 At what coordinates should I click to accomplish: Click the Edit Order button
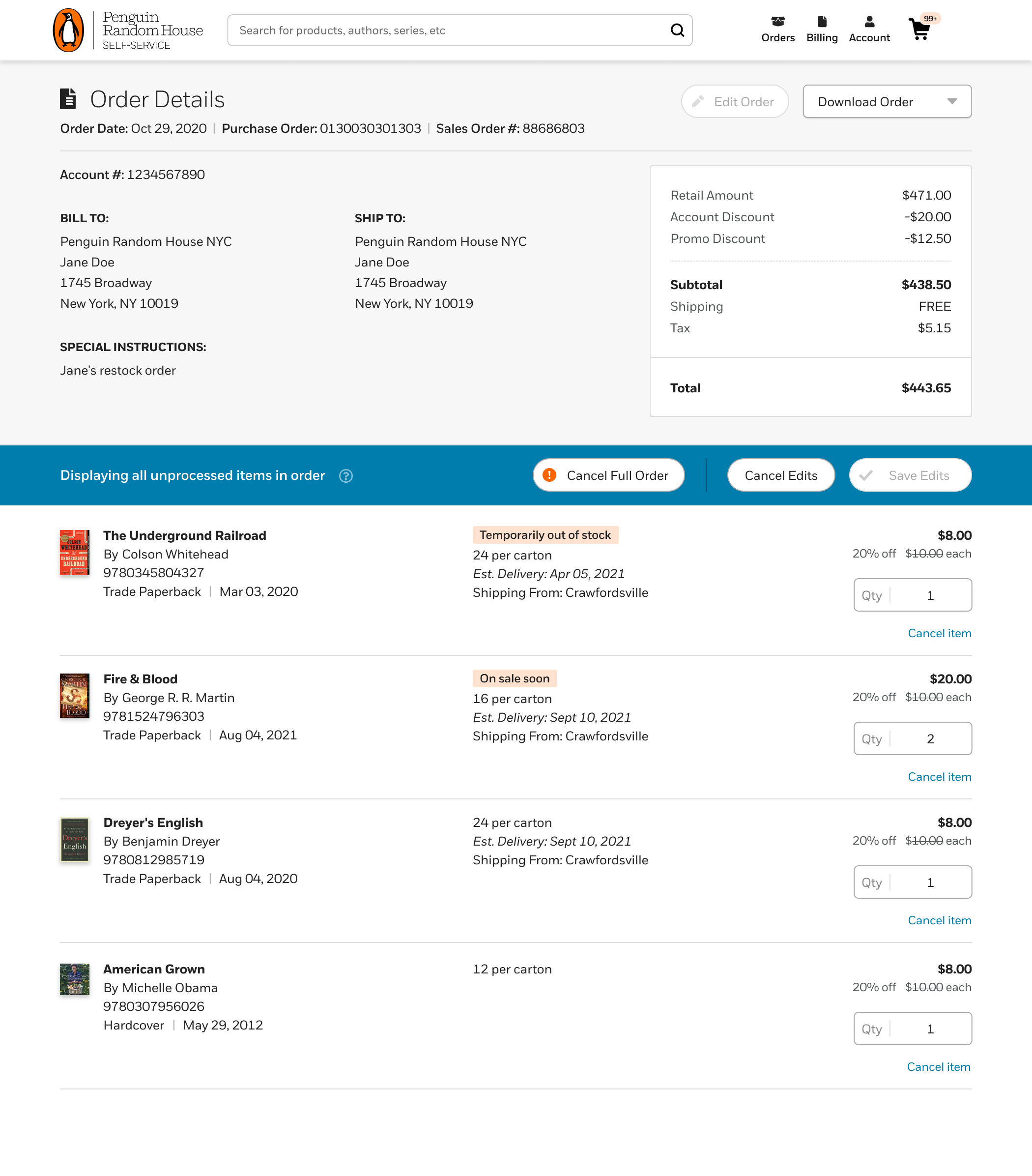tap(735, 102)
